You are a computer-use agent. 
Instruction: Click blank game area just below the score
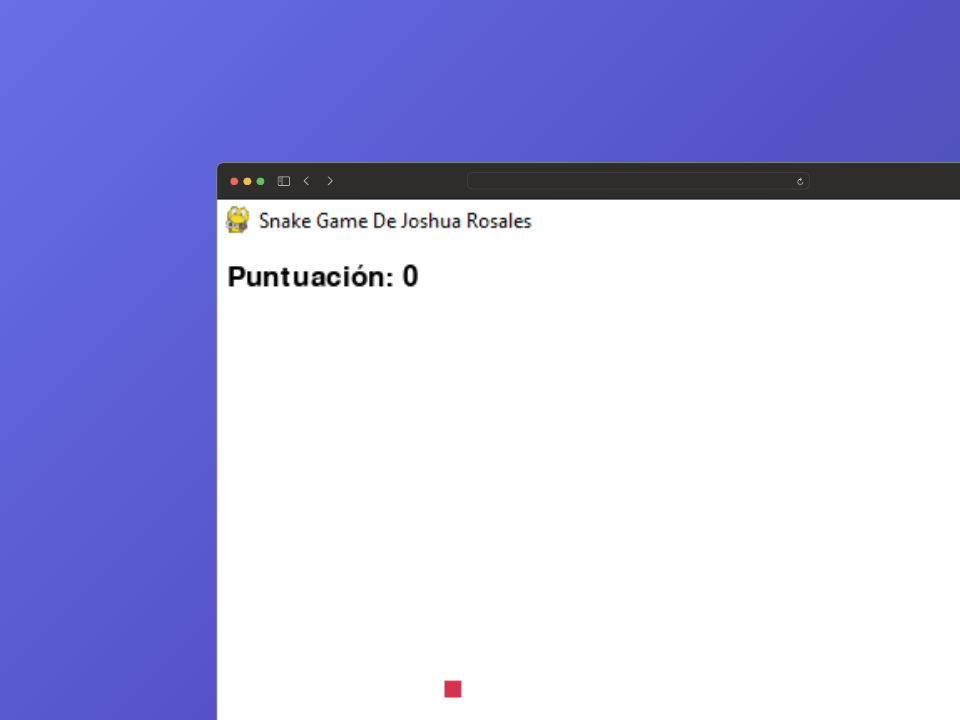click(320, 330)
